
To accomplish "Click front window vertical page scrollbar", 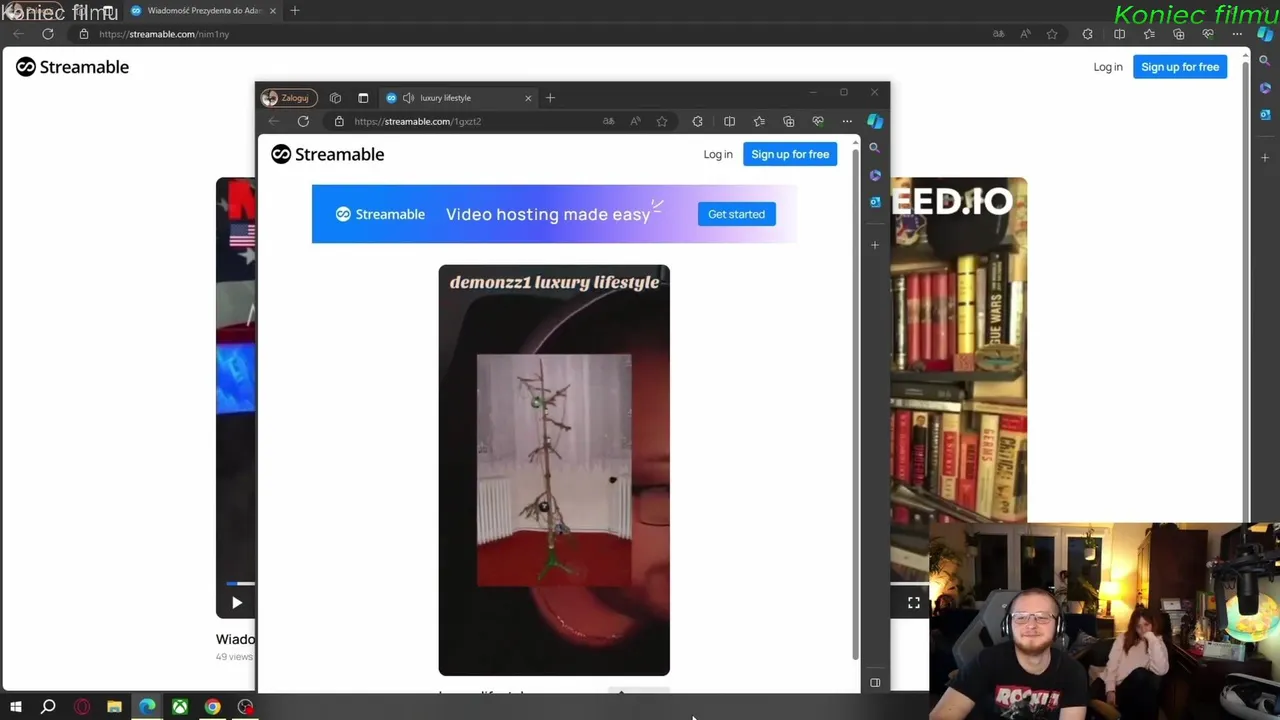I will click(855, 405).
